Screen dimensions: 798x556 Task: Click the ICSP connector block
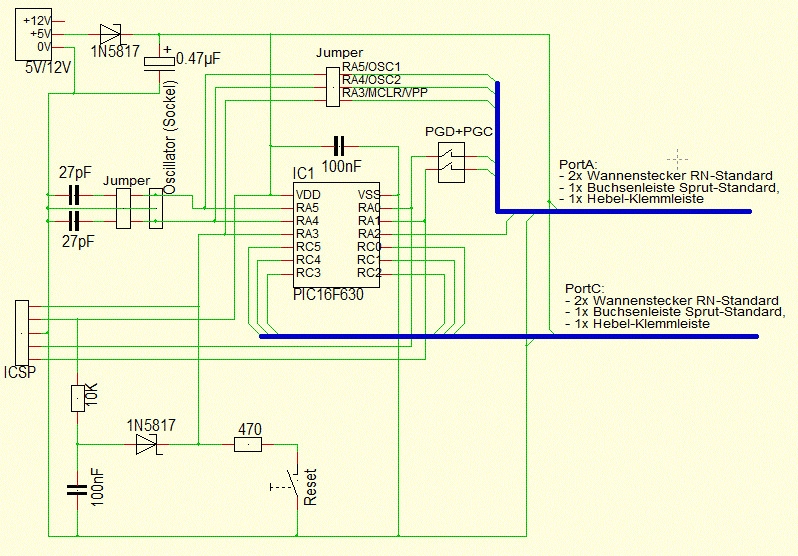tap(22, 332)
